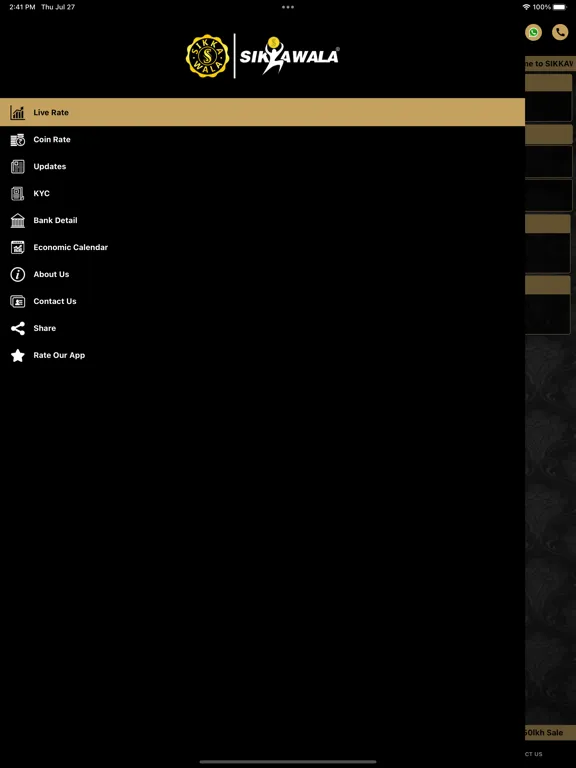
Task: Tap the Live Rate chart icon
Action: coord(18,113)
